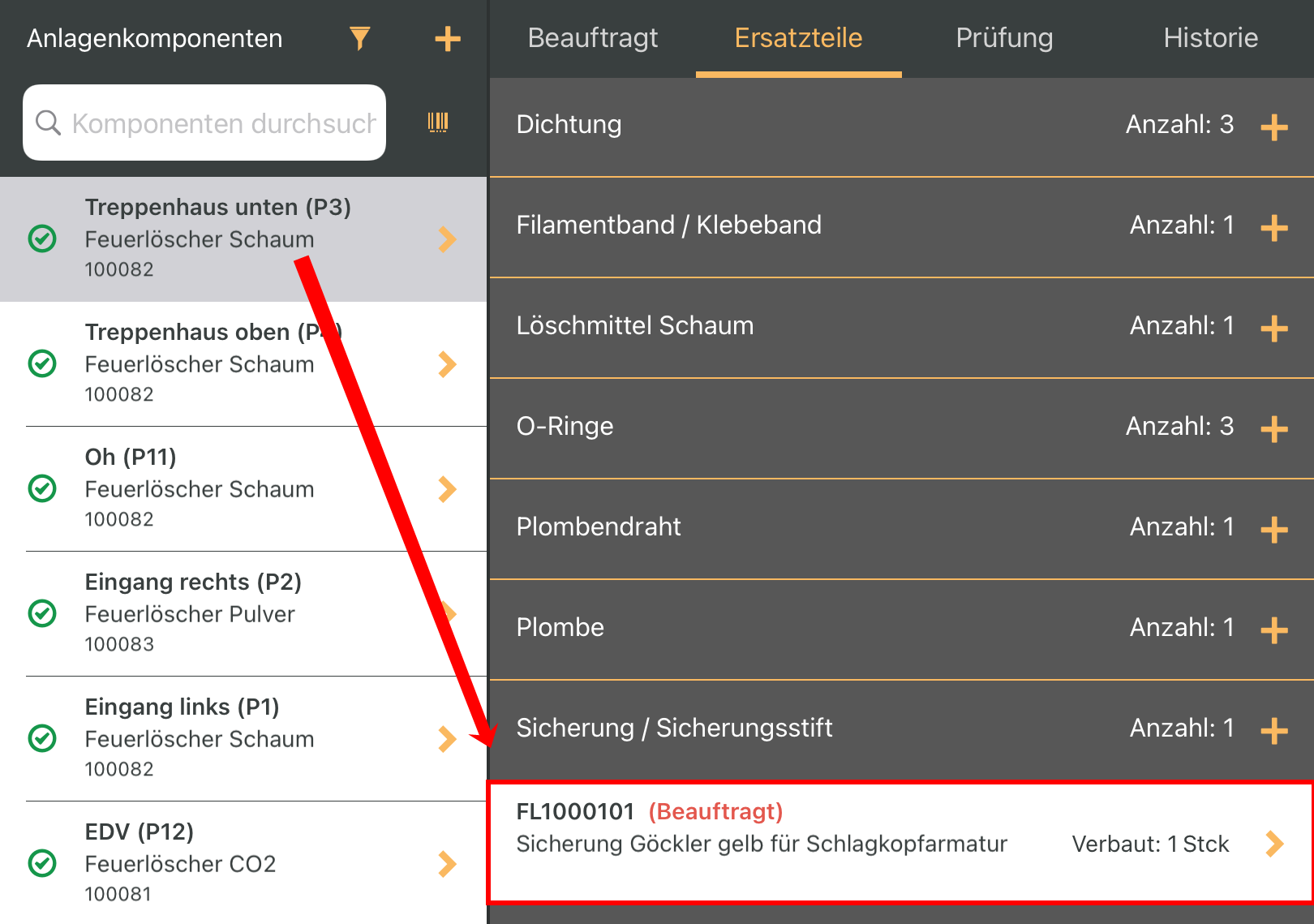Toggle check status of Treppenhaus oben

pyautogui.click(x=42, y=363)
